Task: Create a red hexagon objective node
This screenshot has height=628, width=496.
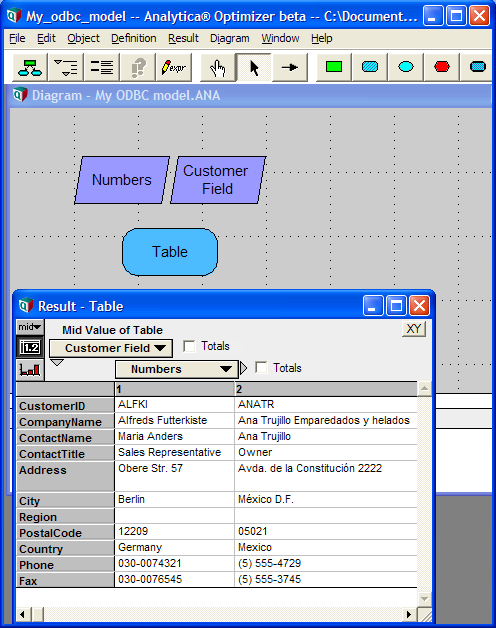Action: 442,67
